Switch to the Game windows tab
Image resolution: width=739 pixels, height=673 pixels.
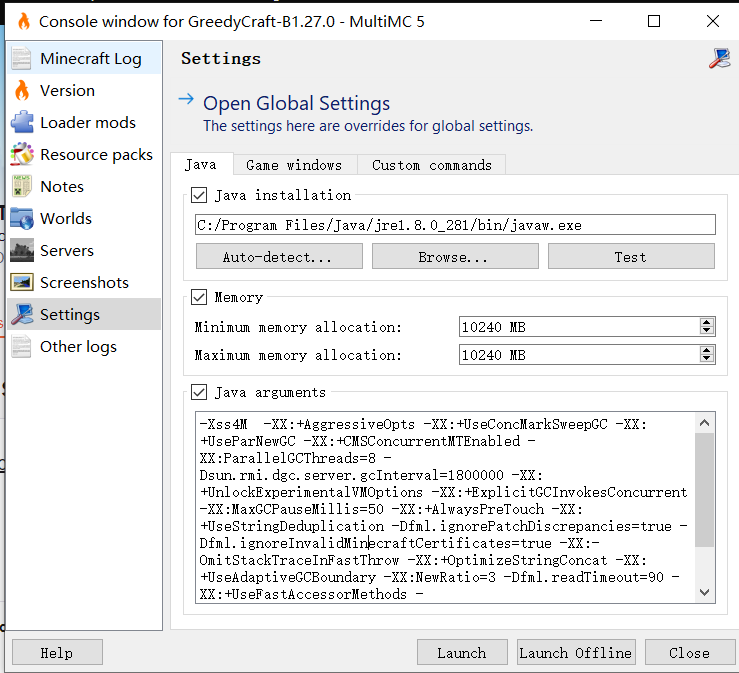(x=295, y=165)
